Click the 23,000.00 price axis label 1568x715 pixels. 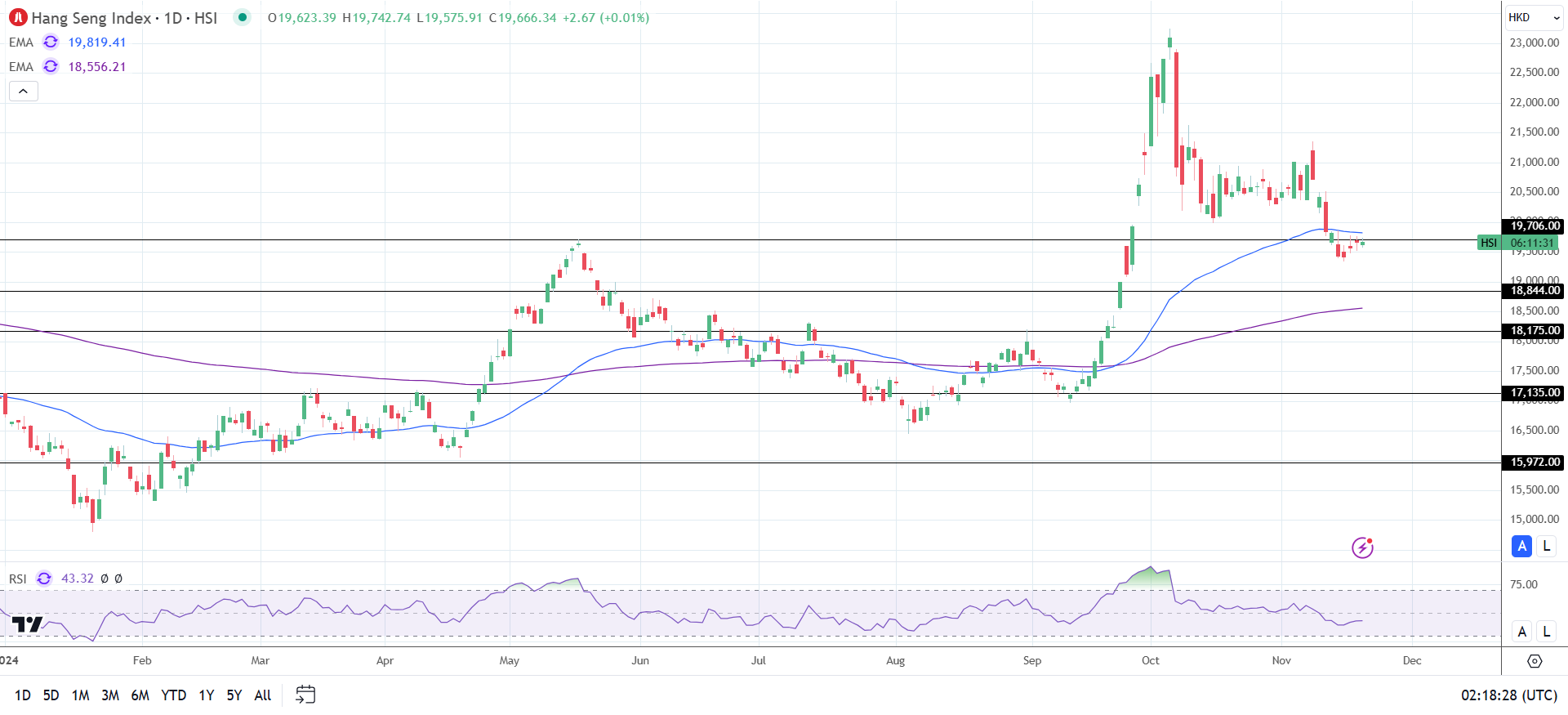1535,42
